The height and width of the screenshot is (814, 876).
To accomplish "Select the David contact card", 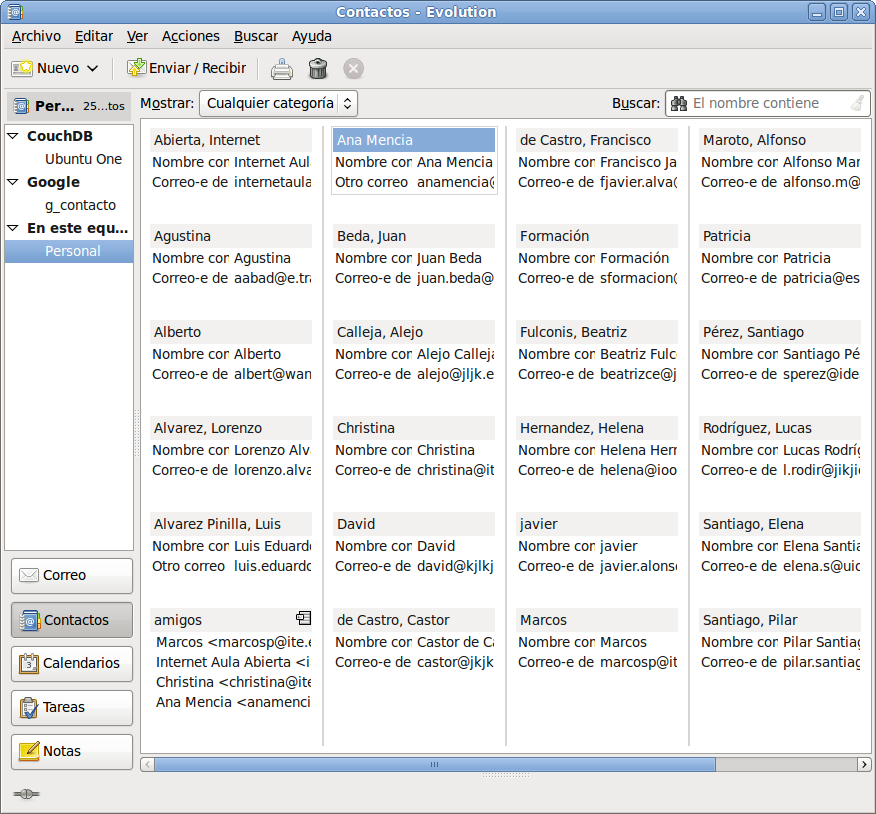I will tap(414, 525).
